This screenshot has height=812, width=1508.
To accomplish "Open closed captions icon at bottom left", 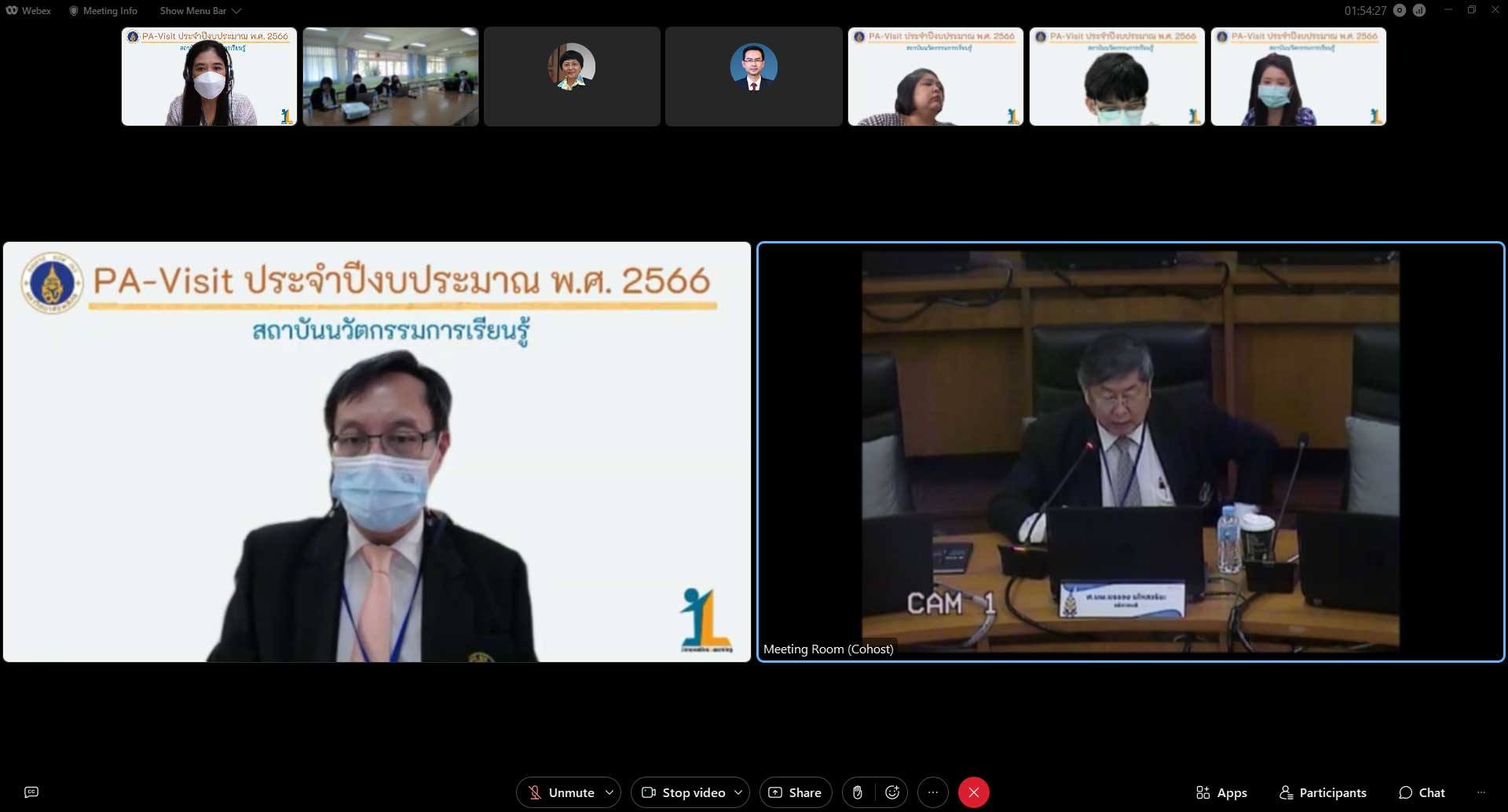I will [x=31, y=792].
